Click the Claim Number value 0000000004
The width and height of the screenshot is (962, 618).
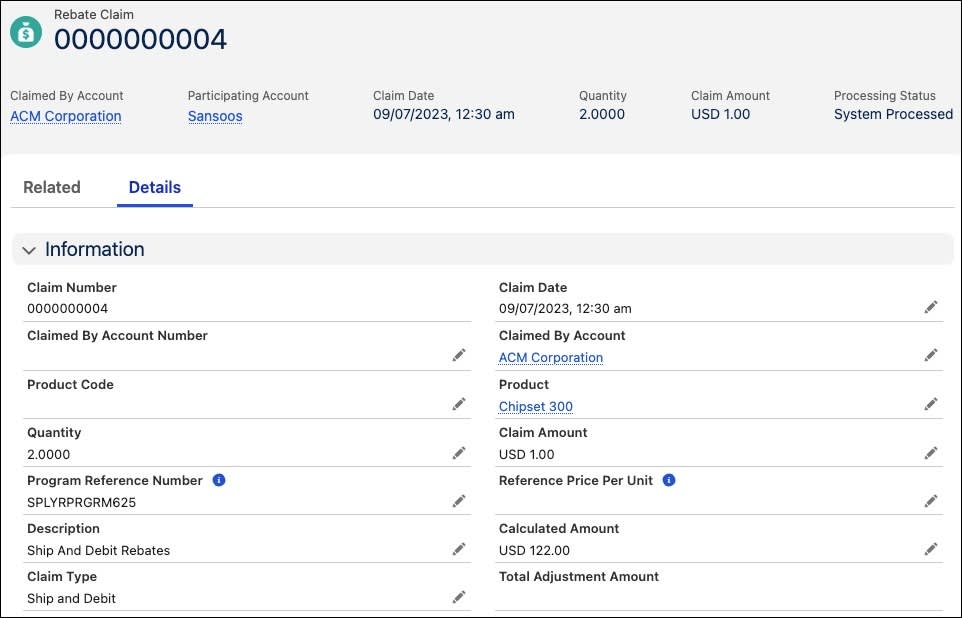(67, 309)
